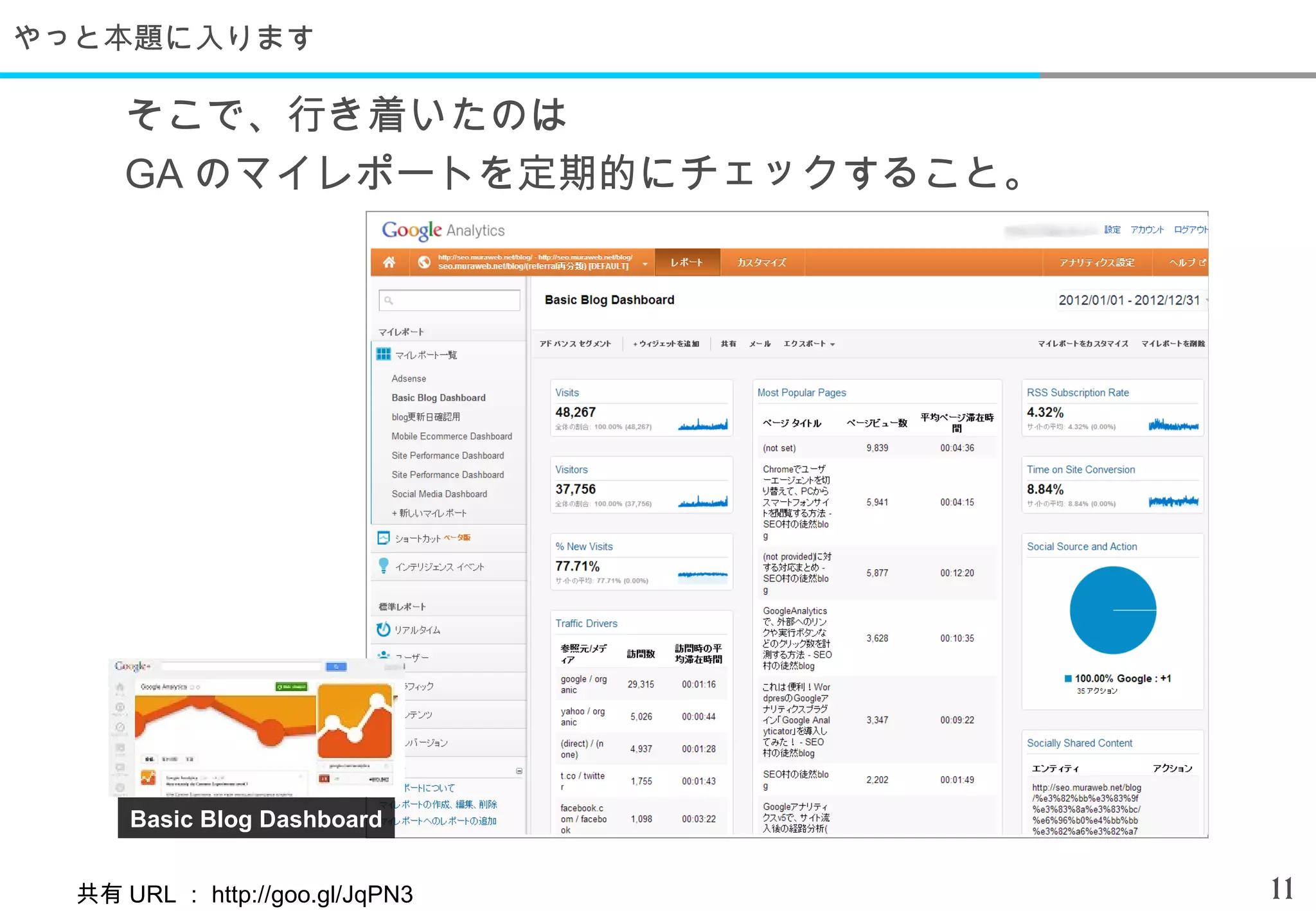The height and width of the screenshot is (911, 1316).
Task: Click the マイレポート一覧 grid icon
Action: tap(384, 354)
